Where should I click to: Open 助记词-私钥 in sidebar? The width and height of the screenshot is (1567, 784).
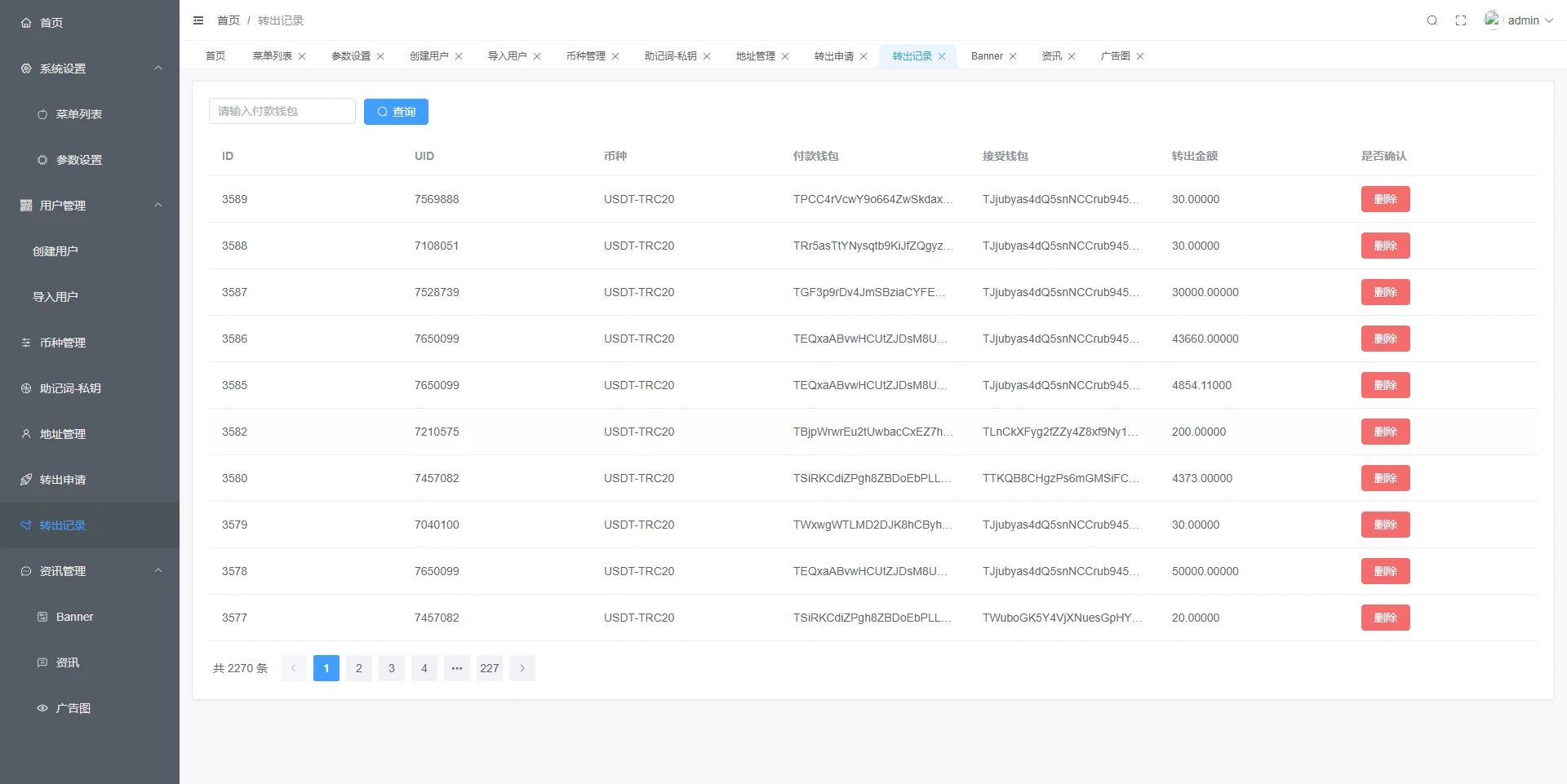[x=70, y=388]
